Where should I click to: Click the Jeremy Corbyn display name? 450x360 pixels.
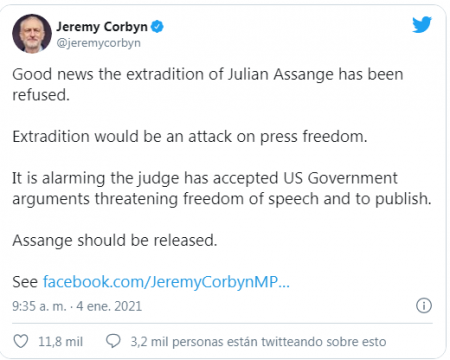pos(102,27)
